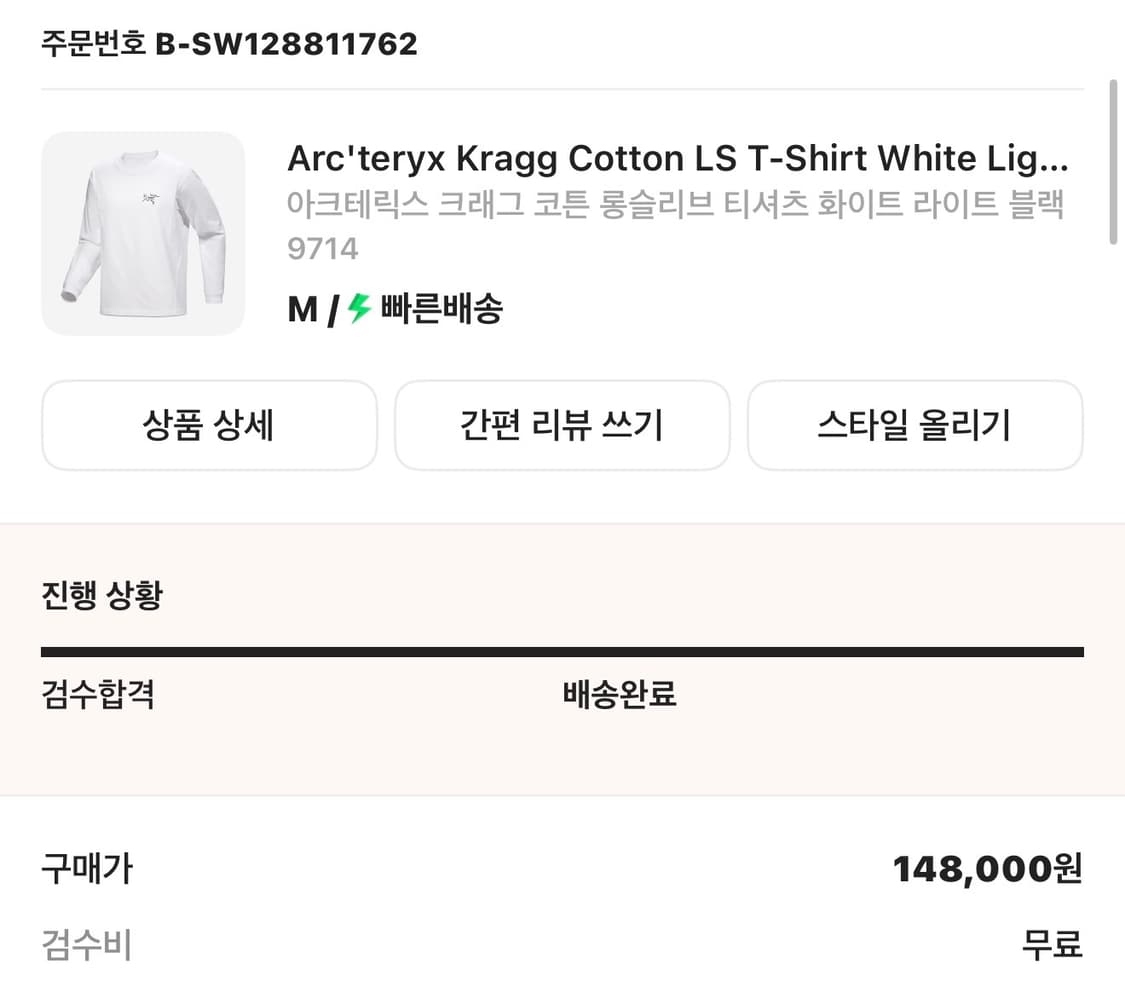Click the 진행 상황 section heading
Image resolution: width=1125 pixels, height=999 pixels.
pos(102,596)
